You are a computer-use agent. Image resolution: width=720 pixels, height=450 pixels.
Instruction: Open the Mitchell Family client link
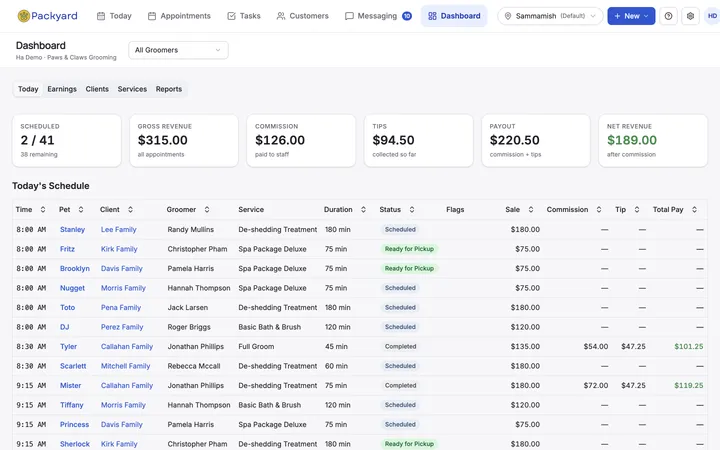click(125, 366)
